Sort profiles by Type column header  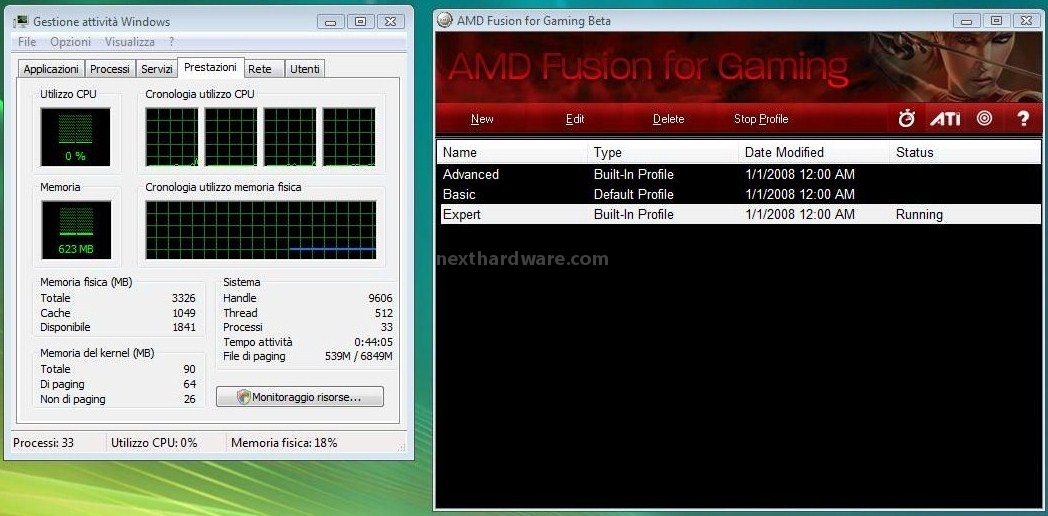[x=663, y=152]
